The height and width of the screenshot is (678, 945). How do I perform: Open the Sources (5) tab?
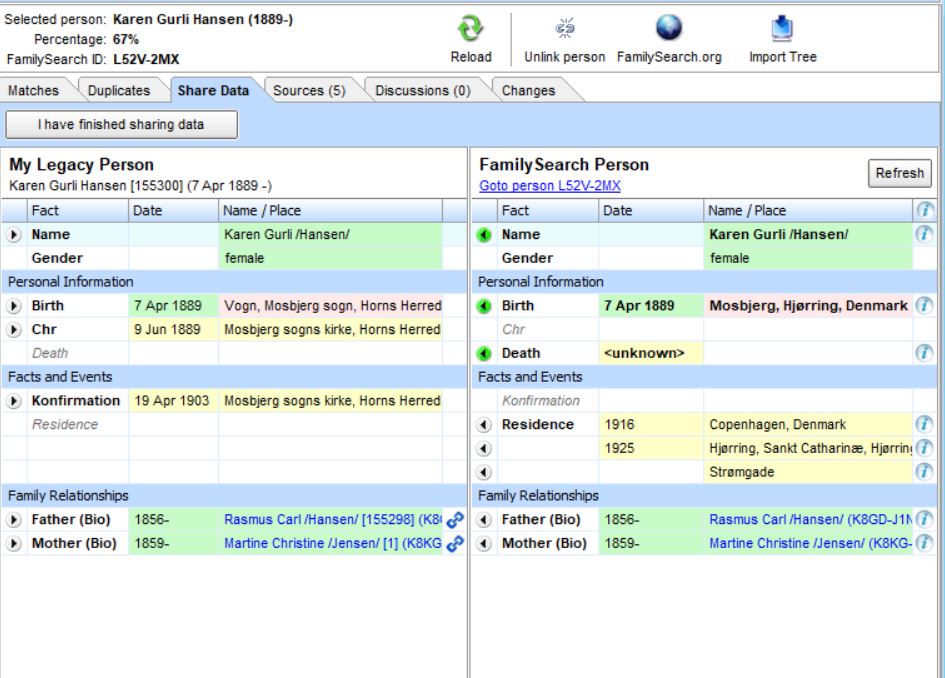[x=309, y=90]
